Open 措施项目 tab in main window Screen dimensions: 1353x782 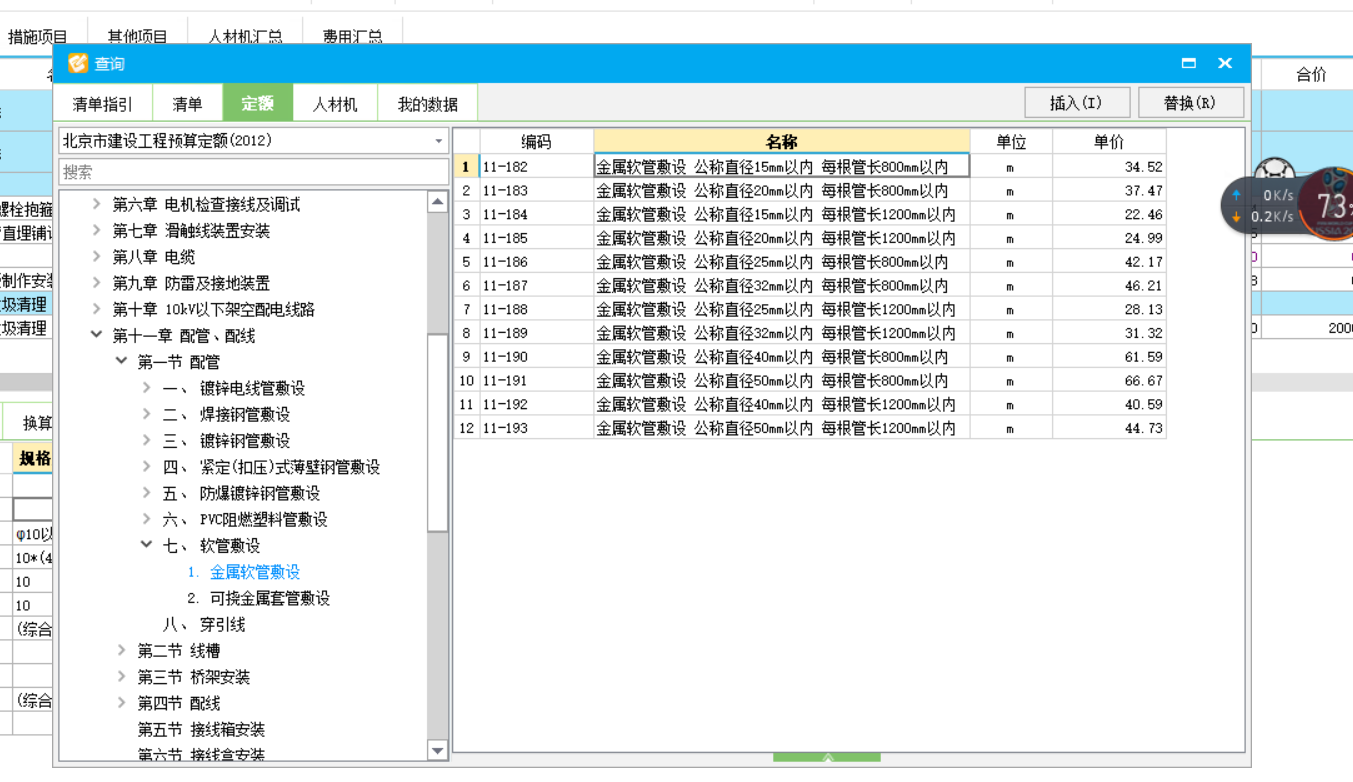tap(38, 37)
